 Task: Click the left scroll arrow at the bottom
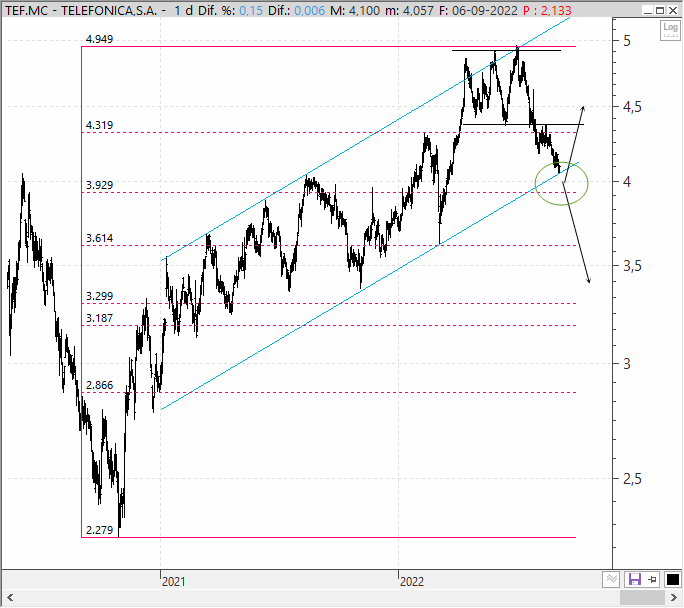click(10, 597)
